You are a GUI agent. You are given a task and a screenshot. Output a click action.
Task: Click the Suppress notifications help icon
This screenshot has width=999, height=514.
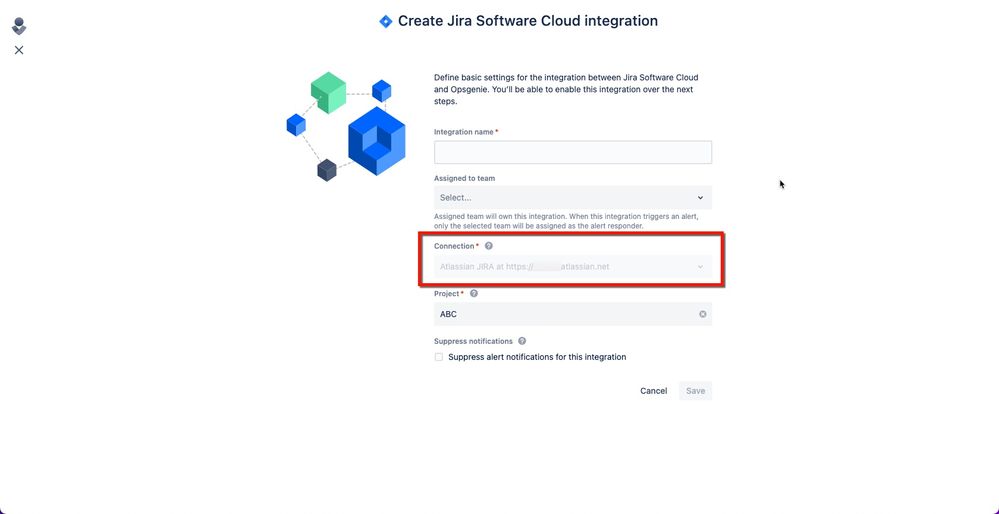[x=522, y=341]
